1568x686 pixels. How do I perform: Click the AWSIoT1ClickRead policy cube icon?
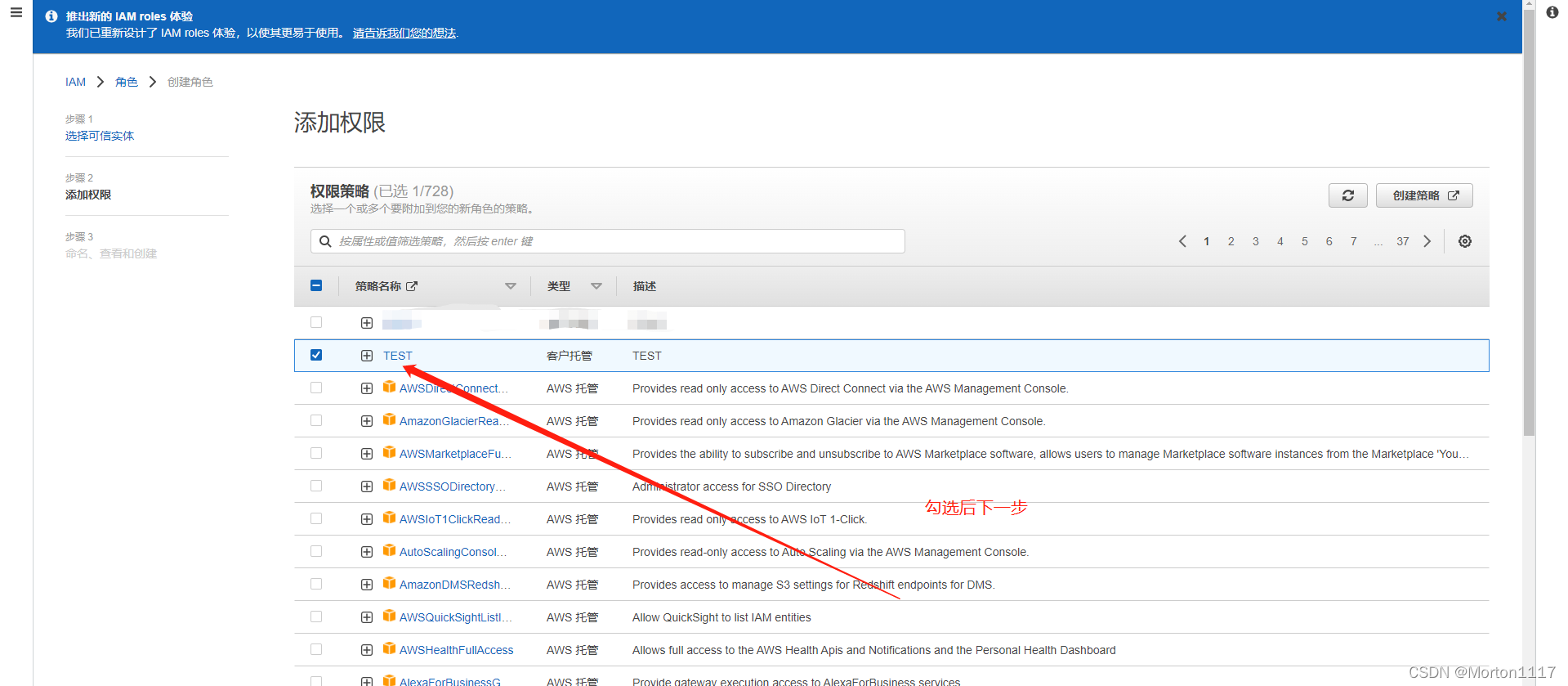click(x=390, y=518)
